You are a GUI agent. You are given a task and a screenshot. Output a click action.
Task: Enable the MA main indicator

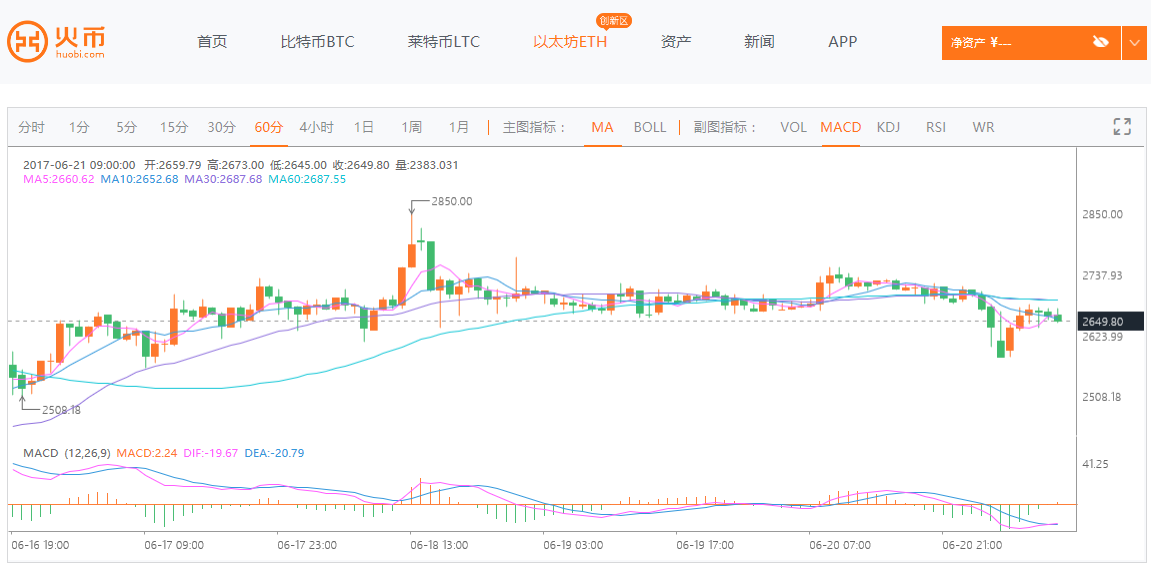point(602,127)
